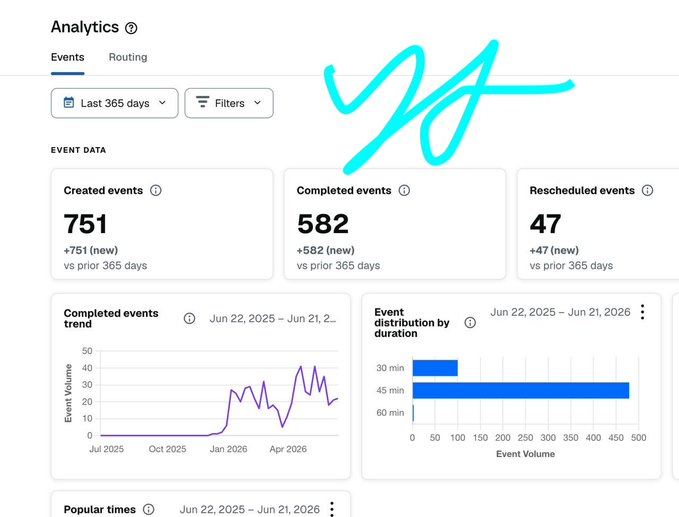Show info for Created events

point(155,191)
